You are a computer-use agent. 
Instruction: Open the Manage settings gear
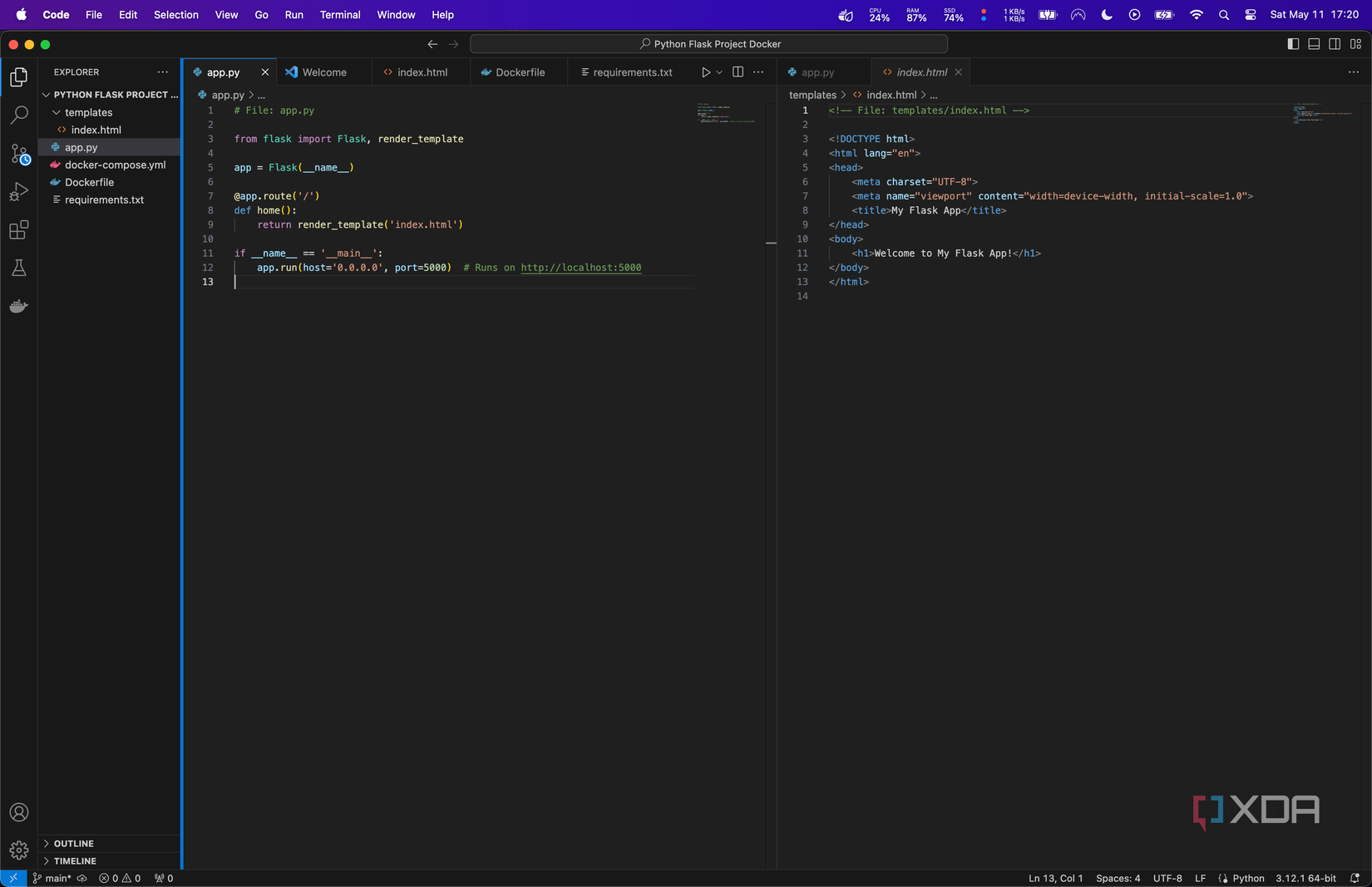(18, 850)
